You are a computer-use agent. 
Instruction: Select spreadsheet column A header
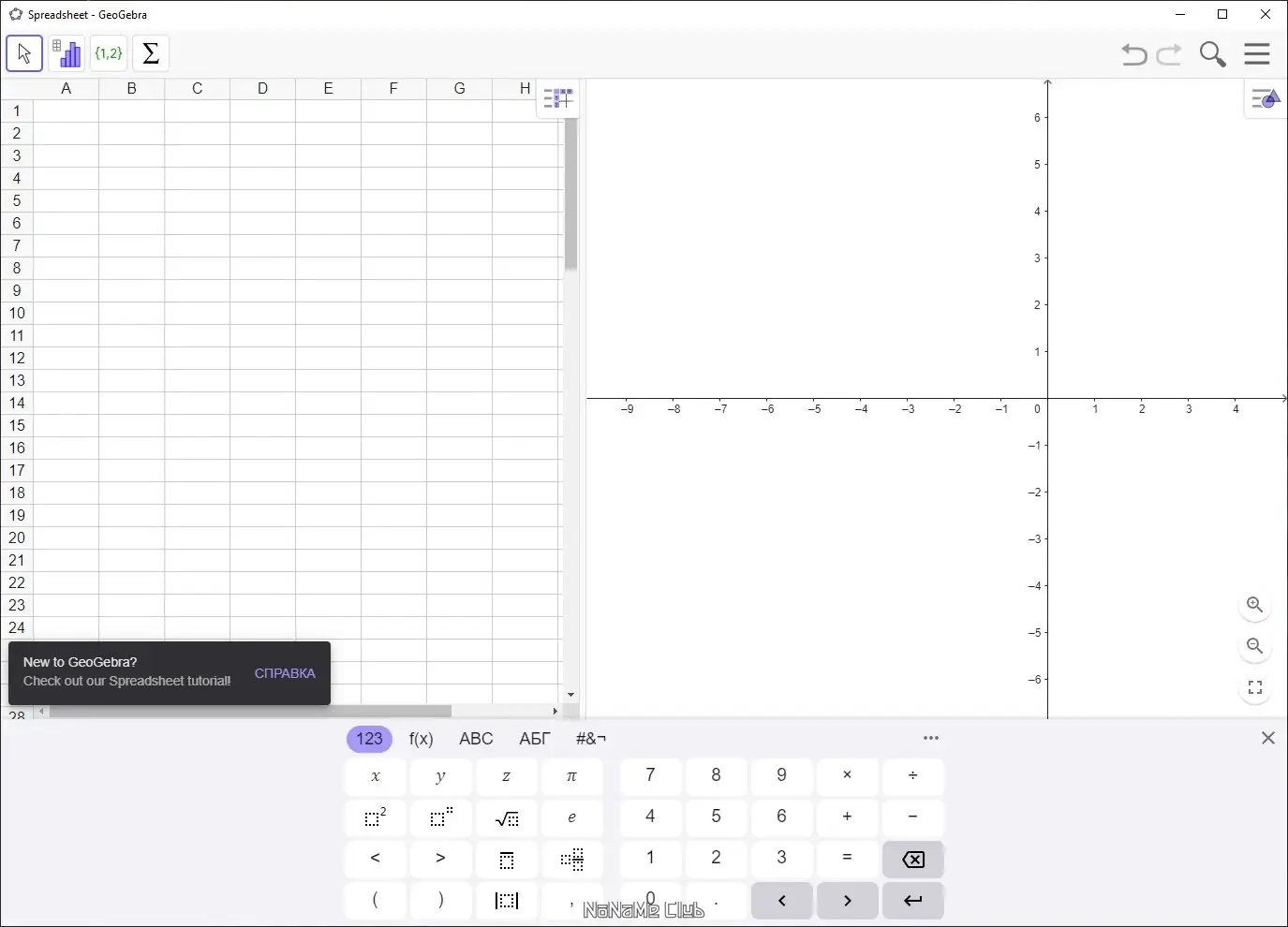pyautogui.click(x=66, y=89)
